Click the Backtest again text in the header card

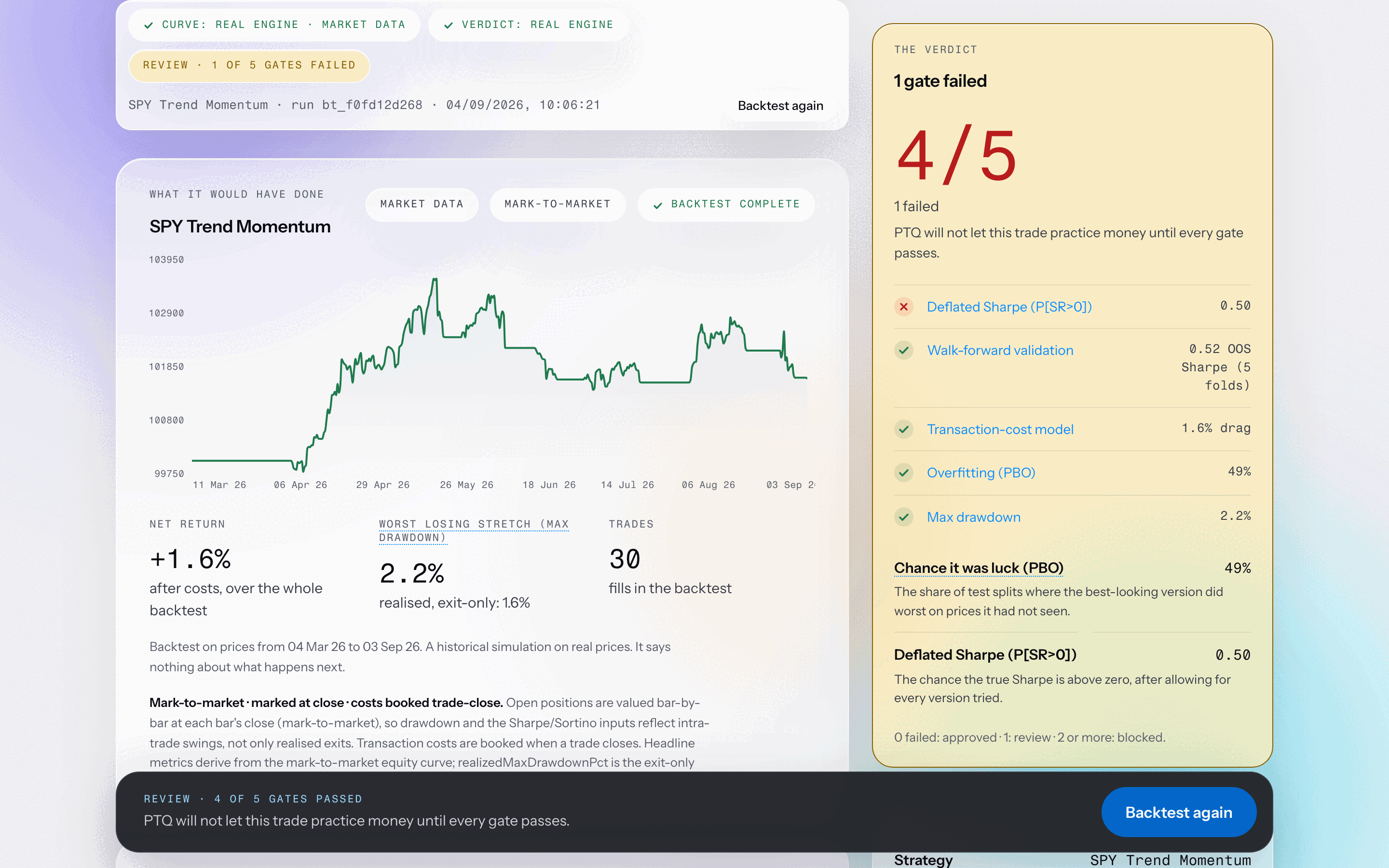[x=780, y=106]
